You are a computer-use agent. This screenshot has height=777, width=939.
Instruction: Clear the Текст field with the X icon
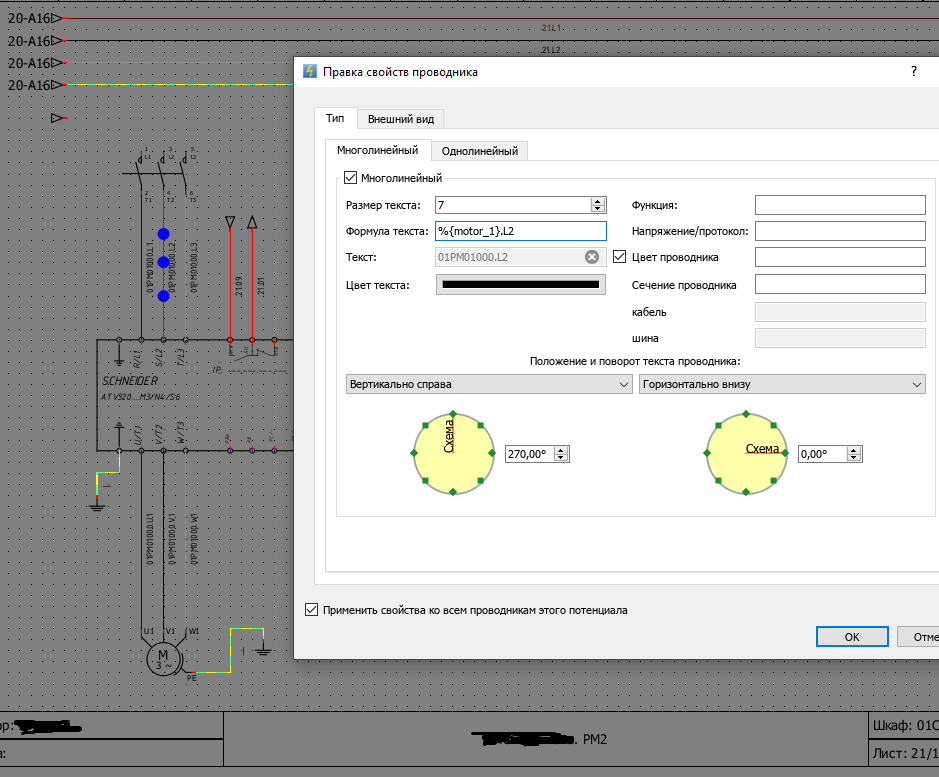[x=592, y=257]
